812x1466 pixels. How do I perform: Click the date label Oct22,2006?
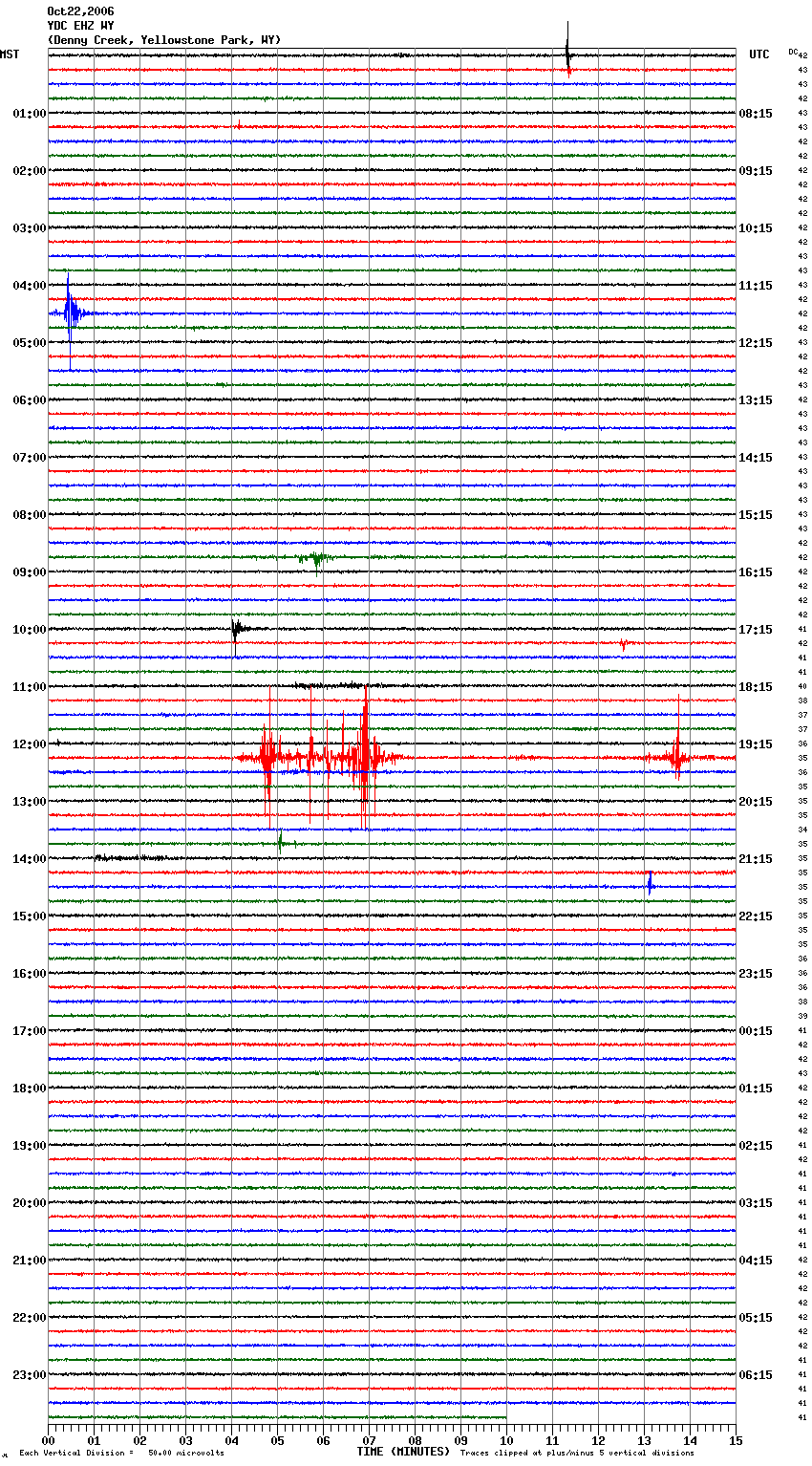pos(80,11)
